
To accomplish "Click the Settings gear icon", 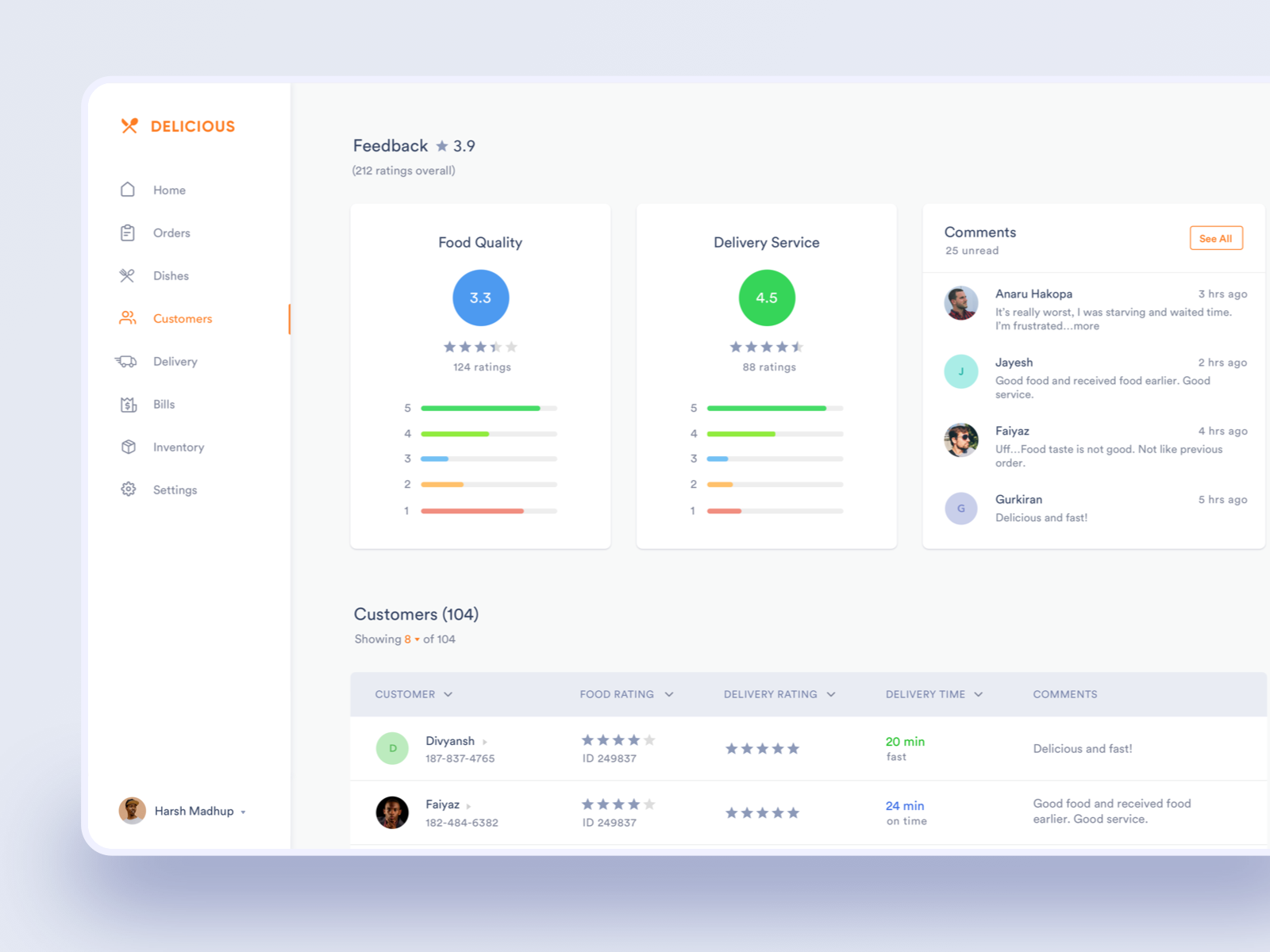I will pos(128,489).
